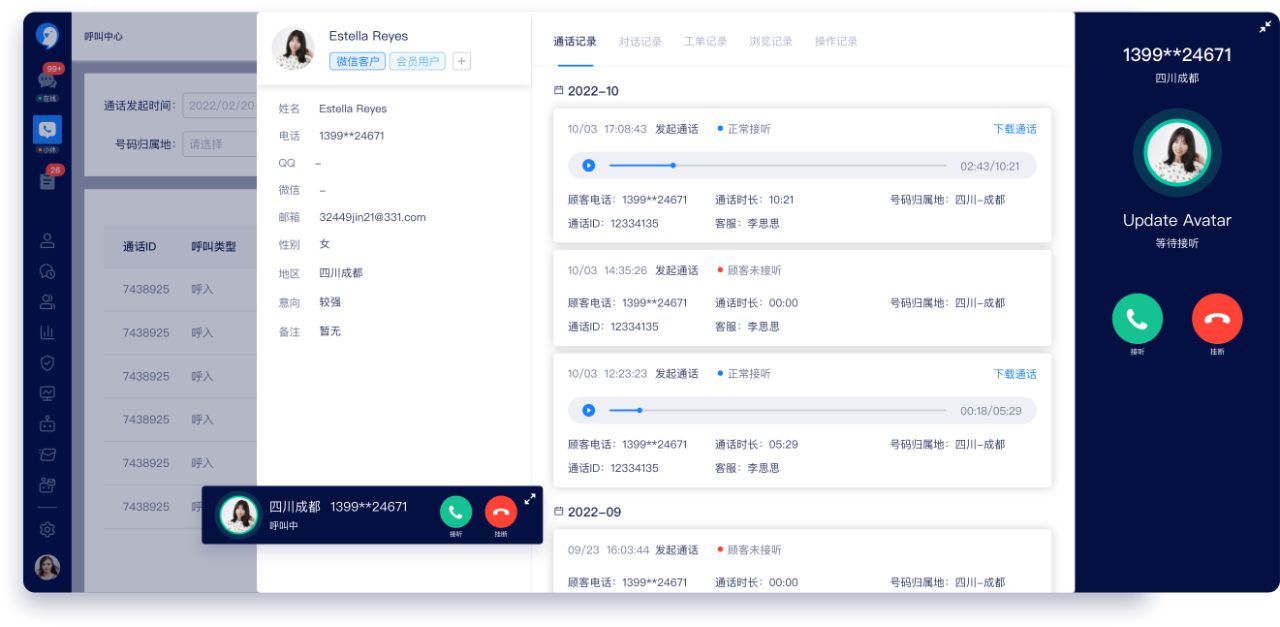Open the tickets icon with 26 badge
1280x627 pixels.
pyautogui.click(x=47, y=181)
